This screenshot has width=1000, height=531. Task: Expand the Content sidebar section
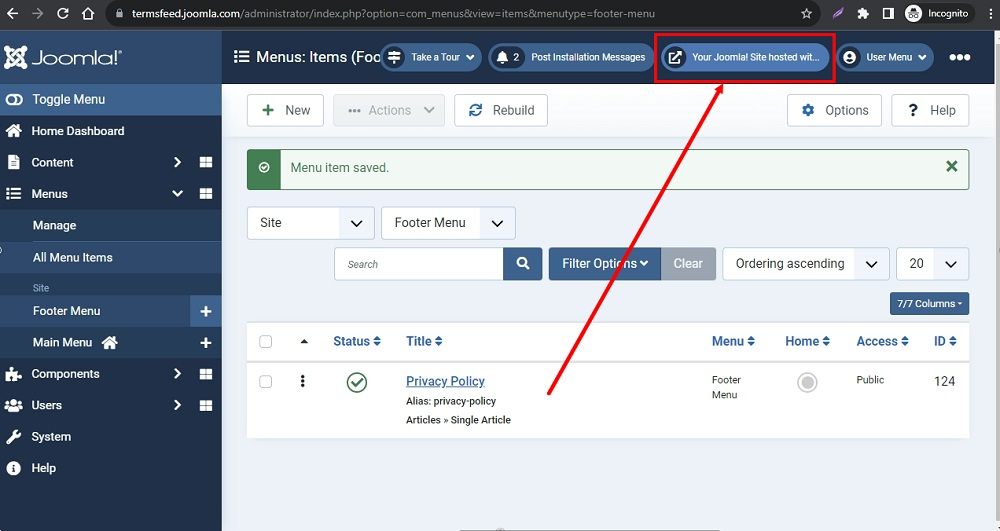coord(177,163)
